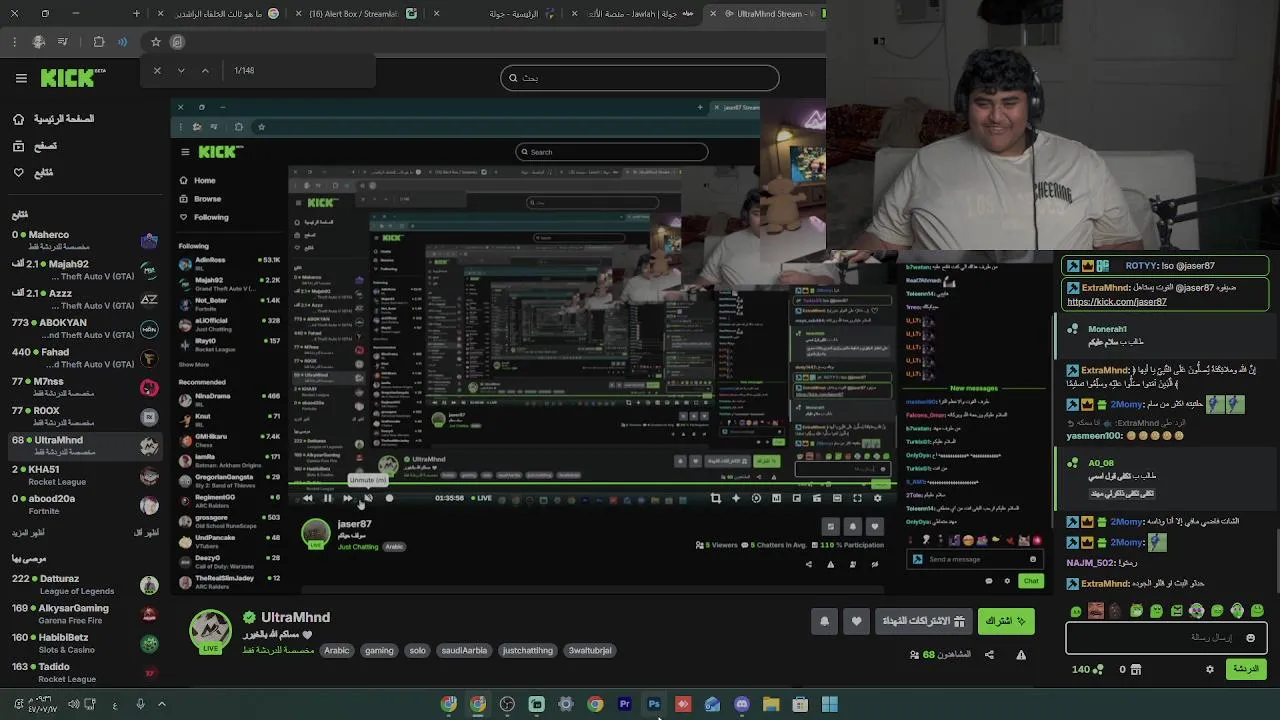The image size is (1280, 720).
Task: Close the find-in-page bar
Action: (x=157, y=70)
